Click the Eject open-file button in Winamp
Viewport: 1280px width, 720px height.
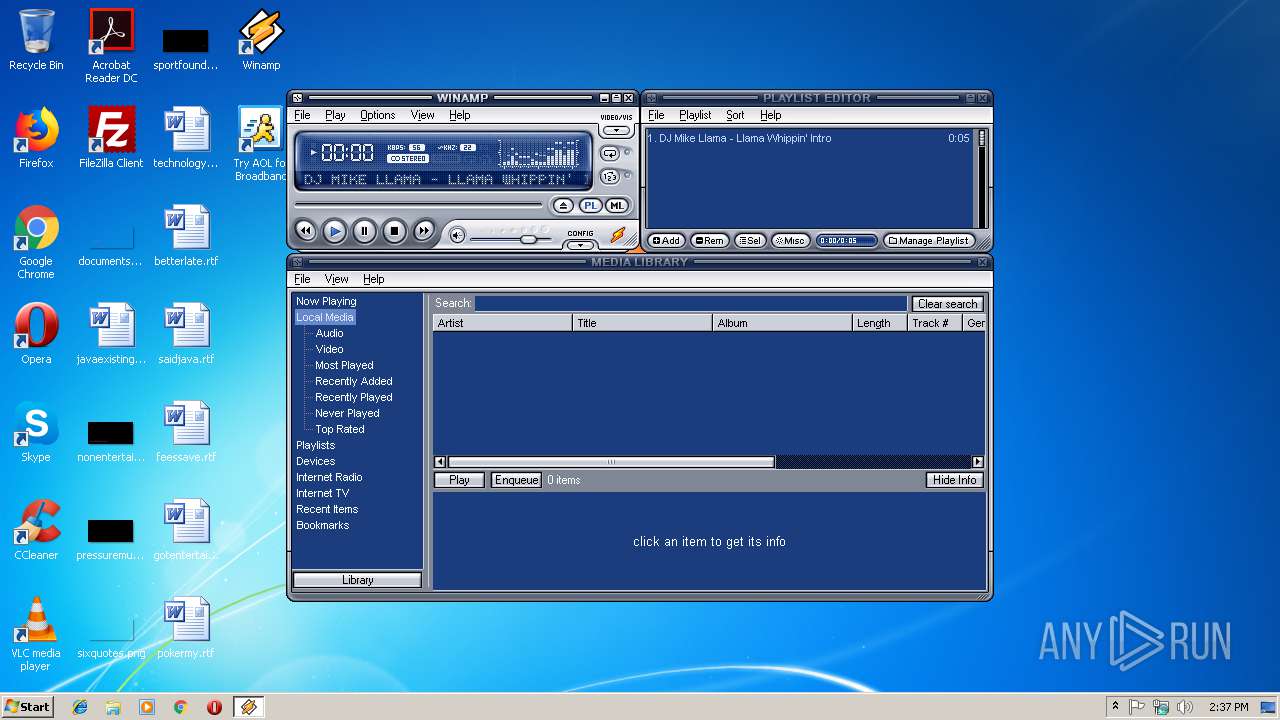click(x=563, y=206)
